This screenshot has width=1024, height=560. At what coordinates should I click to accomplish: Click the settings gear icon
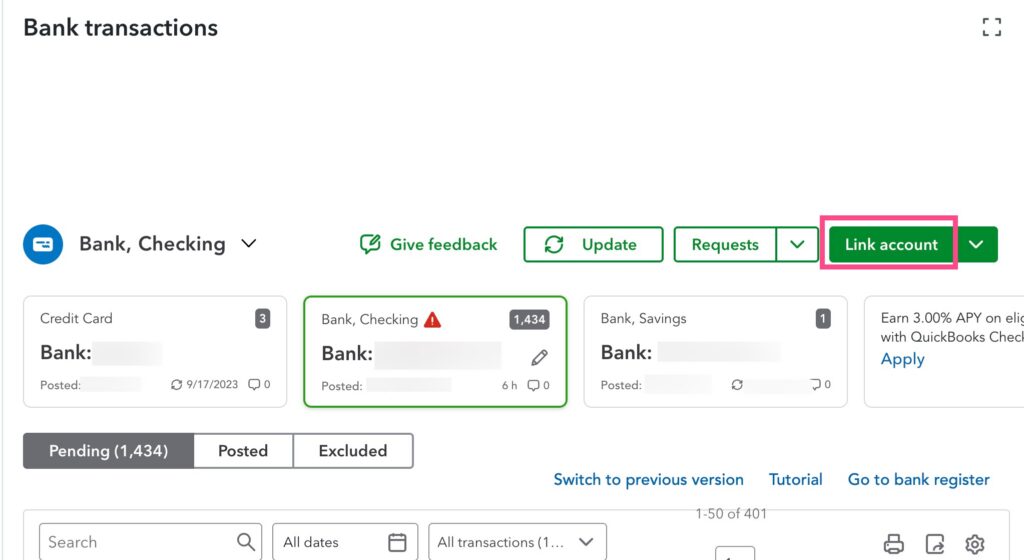[x=975, y=544]
